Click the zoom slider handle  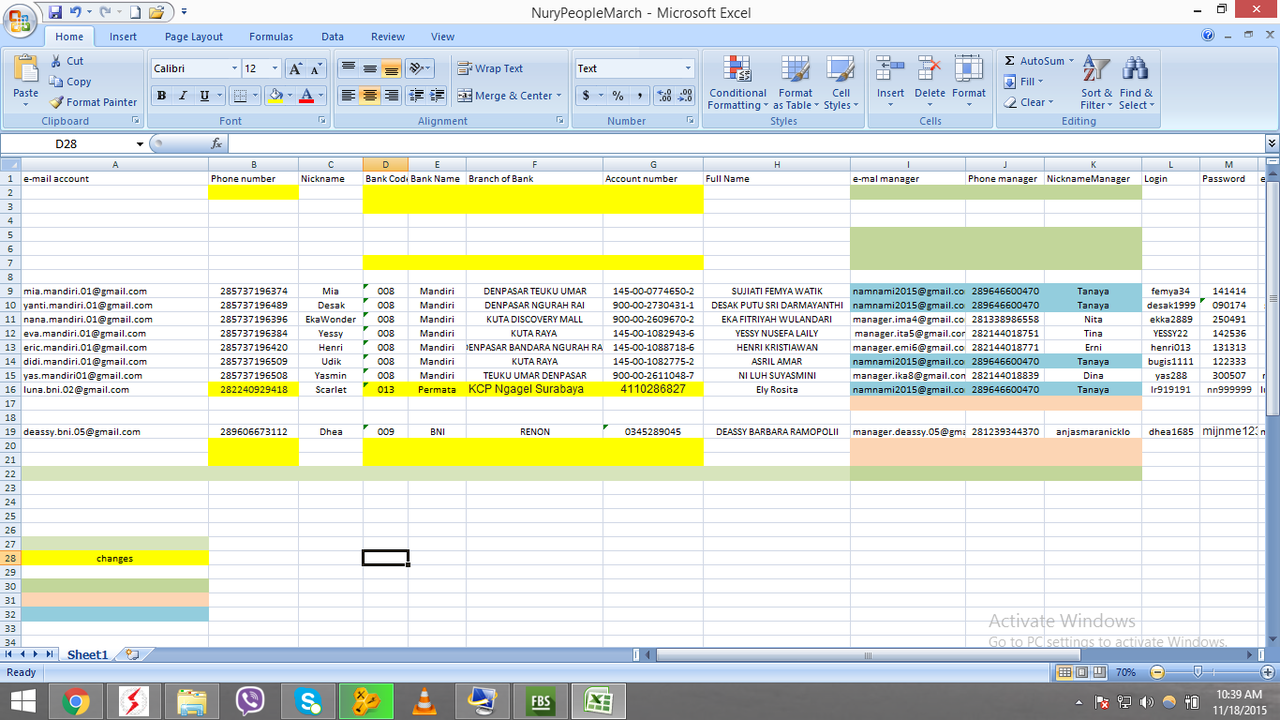[x=1197, y=672]
